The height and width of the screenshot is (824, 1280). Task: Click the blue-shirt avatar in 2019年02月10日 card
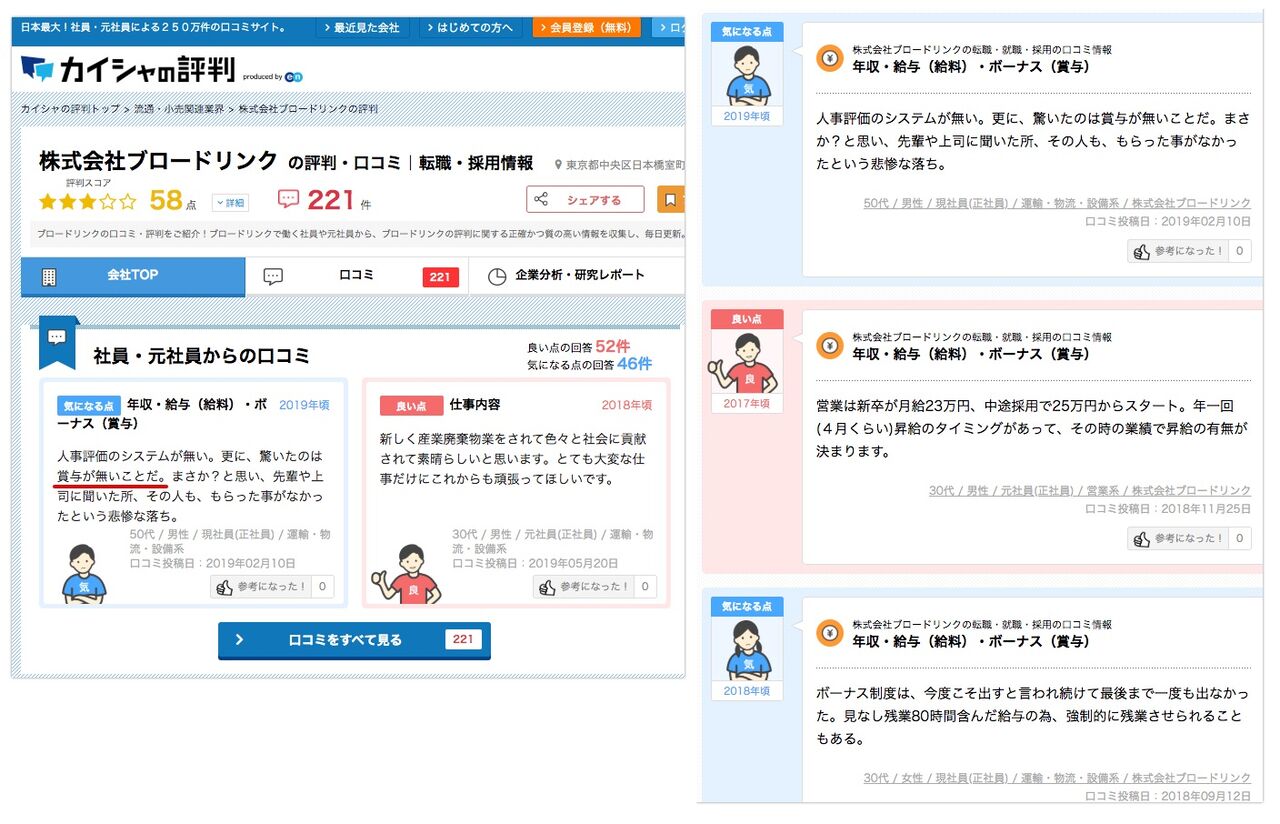[84, 573]
